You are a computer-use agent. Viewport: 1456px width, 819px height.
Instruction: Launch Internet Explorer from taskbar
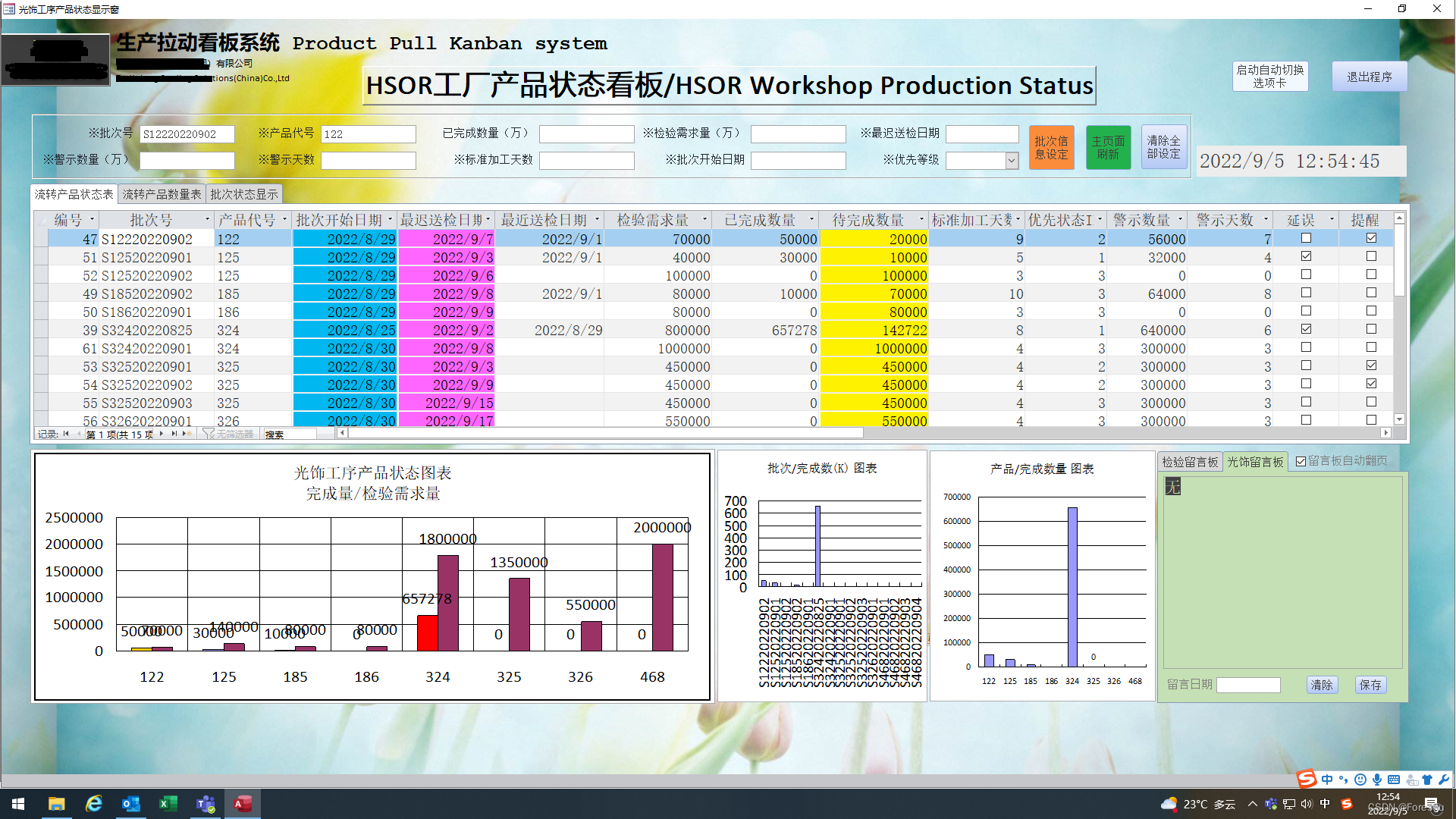coord(93,804)
